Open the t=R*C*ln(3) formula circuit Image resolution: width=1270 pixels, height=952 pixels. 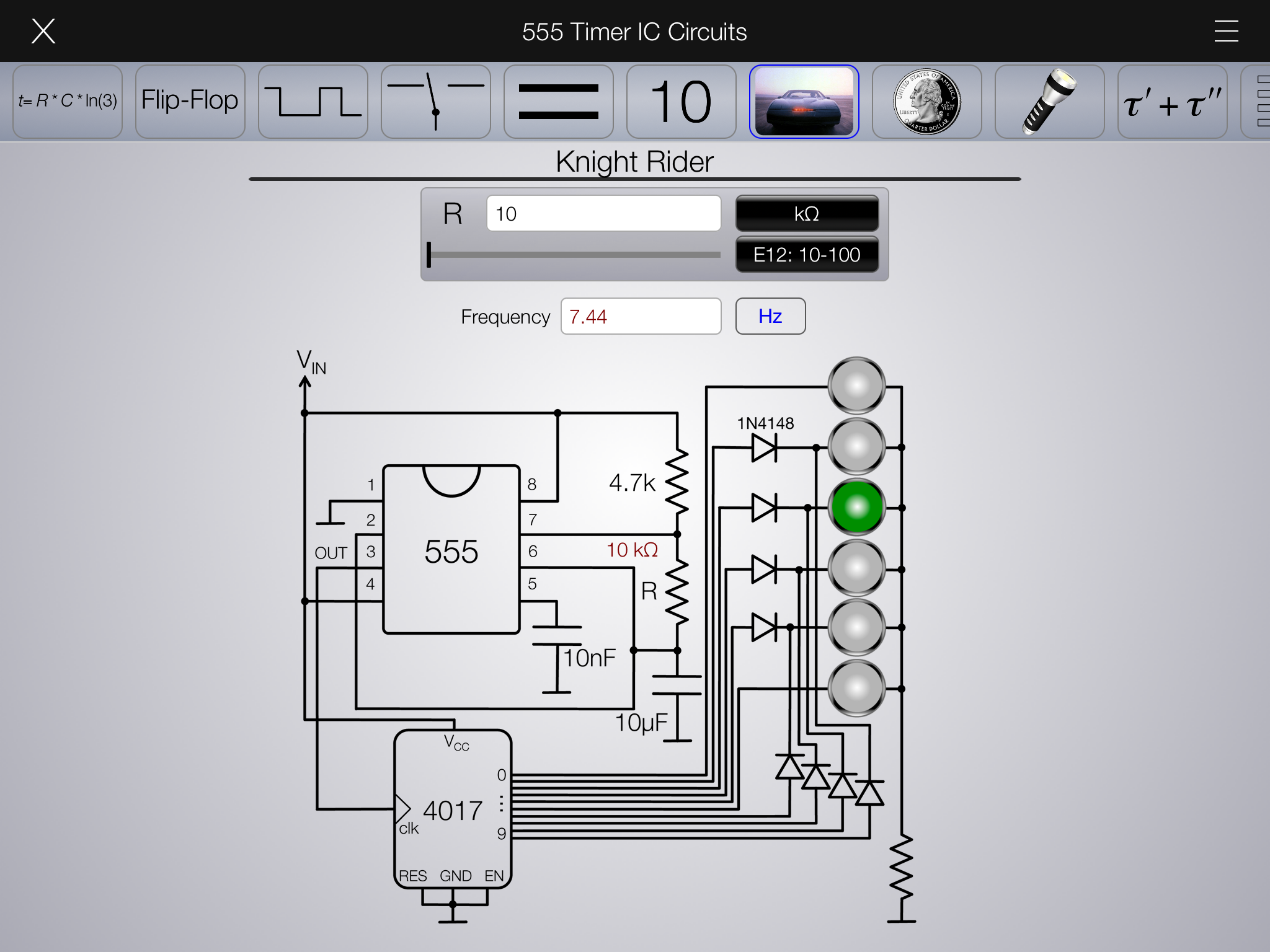[68, 102]
